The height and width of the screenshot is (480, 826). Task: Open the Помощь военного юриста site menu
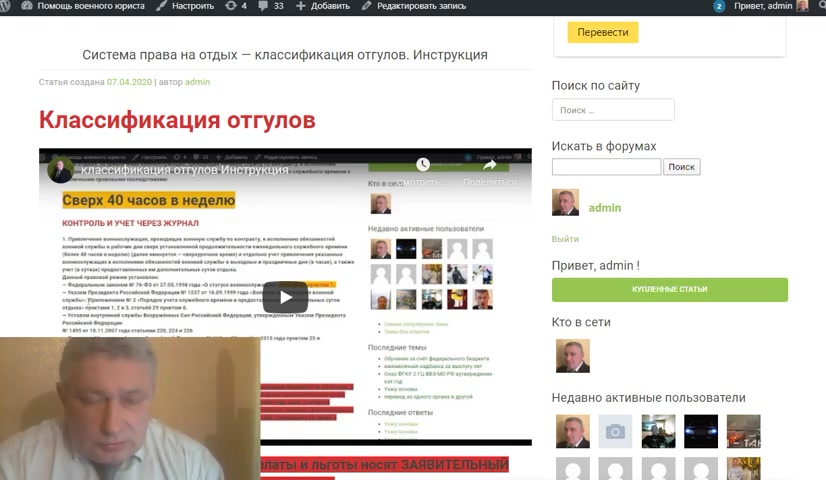pyautogui.click(x=83, y=6)
